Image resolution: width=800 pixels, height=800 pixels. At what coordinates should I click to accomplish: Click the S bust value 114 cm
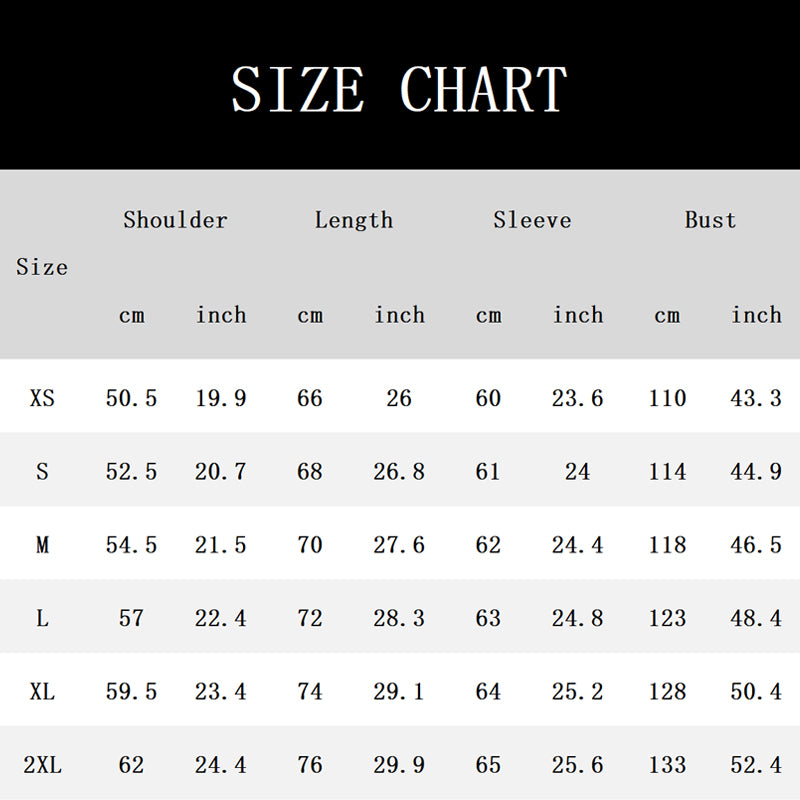[x=667, y=471]
